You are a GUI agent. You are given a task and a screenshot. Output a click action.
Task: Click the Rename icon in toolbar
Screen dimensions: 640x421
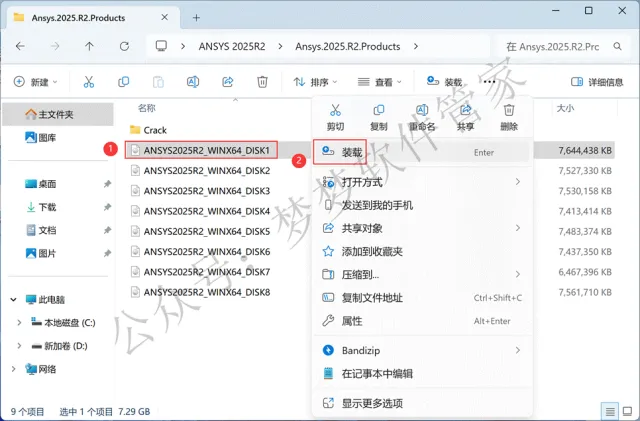[193, 82]
